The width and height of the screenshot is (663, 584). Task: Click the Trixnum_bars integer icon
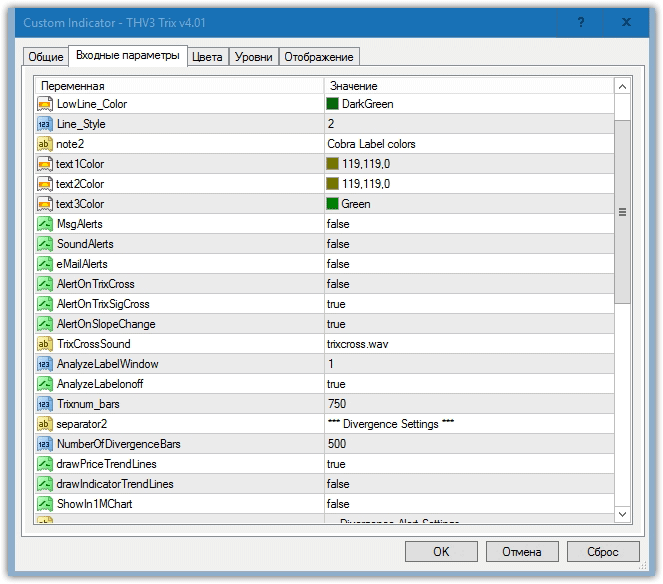click(45, 404)
